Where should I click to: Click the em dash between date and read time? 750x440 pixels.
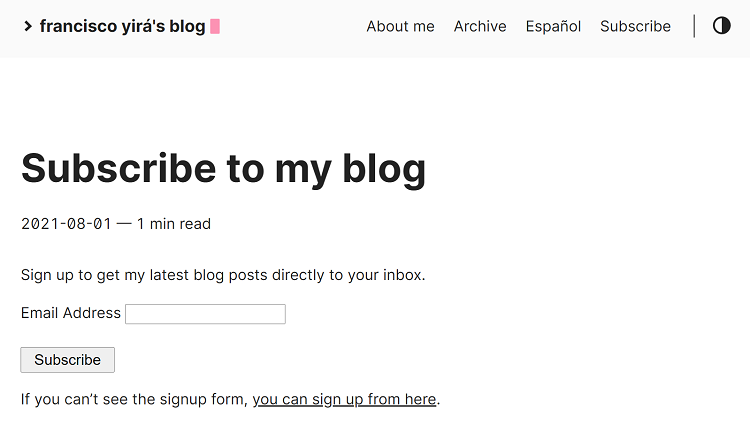124,224
